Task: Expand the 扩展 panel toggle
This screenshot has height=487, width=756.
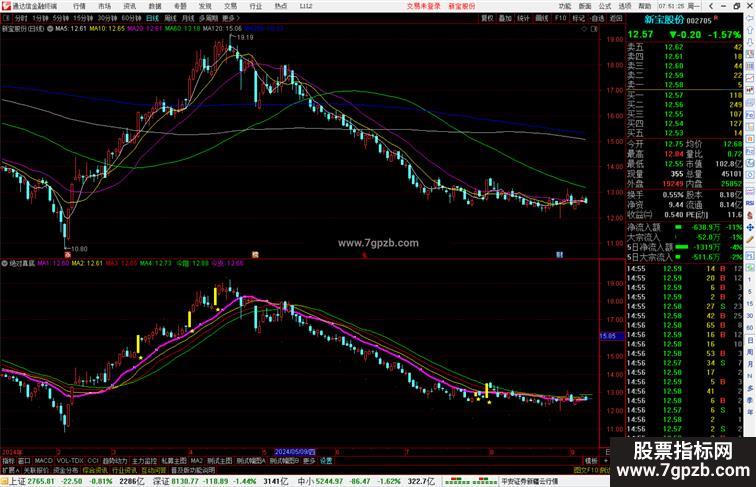Action: pos(10,470)
